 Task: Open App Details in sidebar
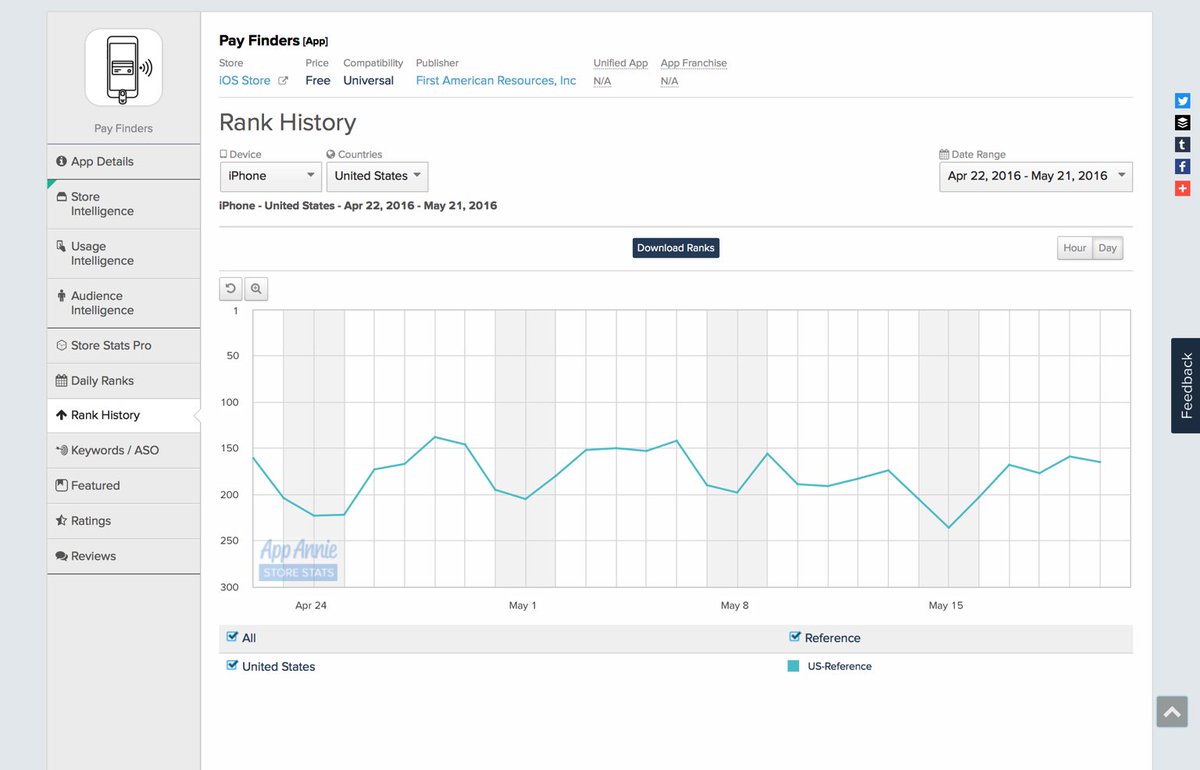(x=123, y=161)
